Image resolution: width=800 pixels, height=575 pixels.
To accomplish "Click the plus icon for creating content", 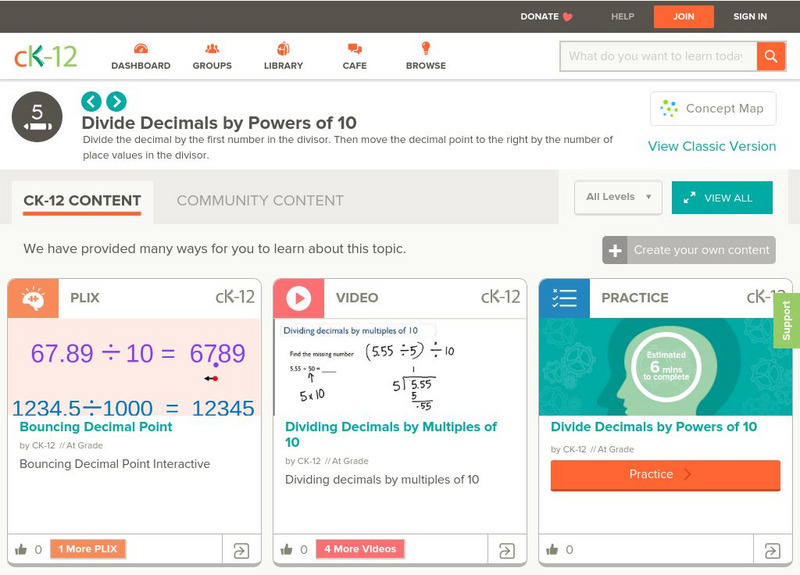I will [615, 250].
